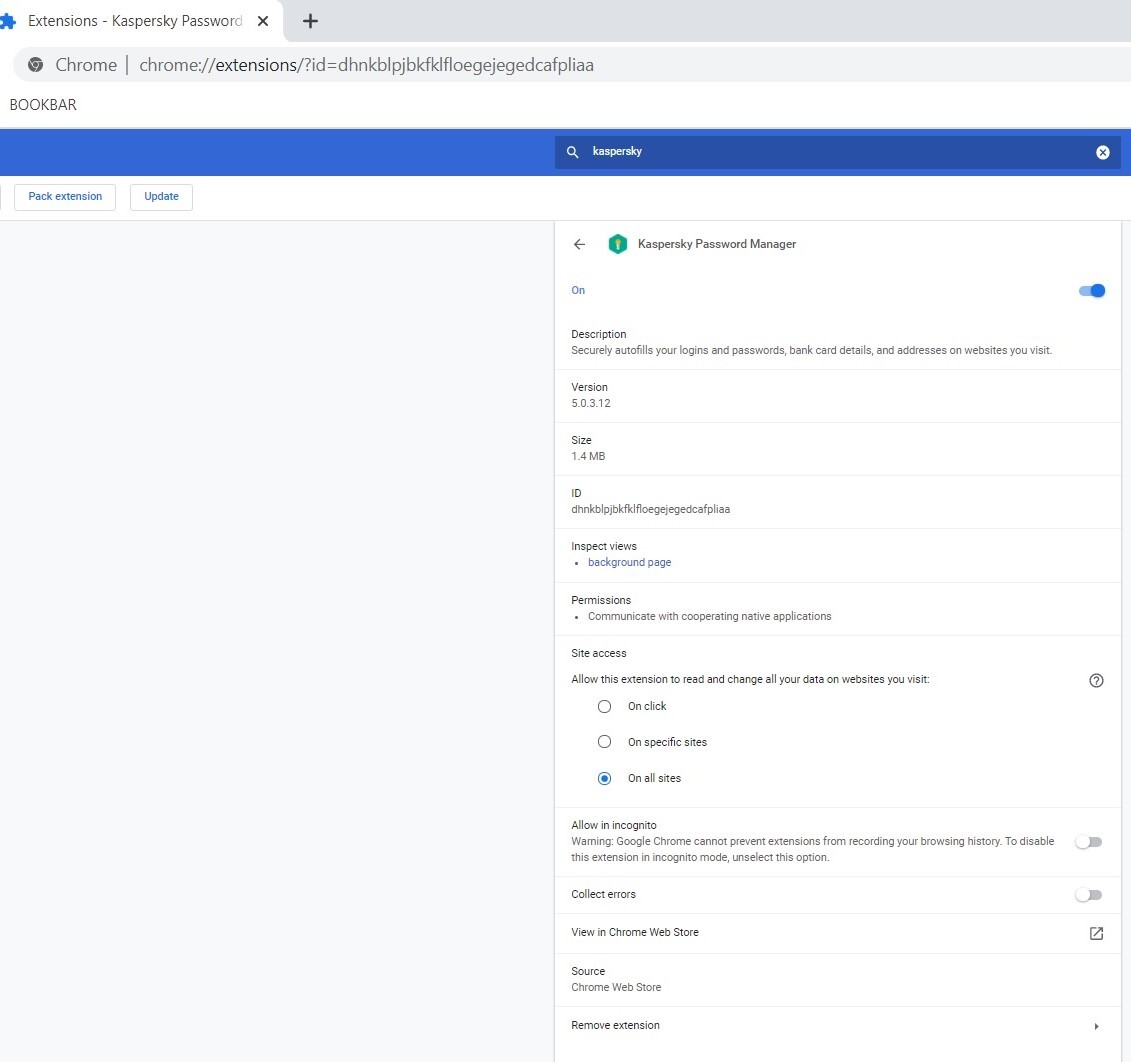
Task: Click the Kaspersky Password Manager shield icon
Action: pos(617,244)
